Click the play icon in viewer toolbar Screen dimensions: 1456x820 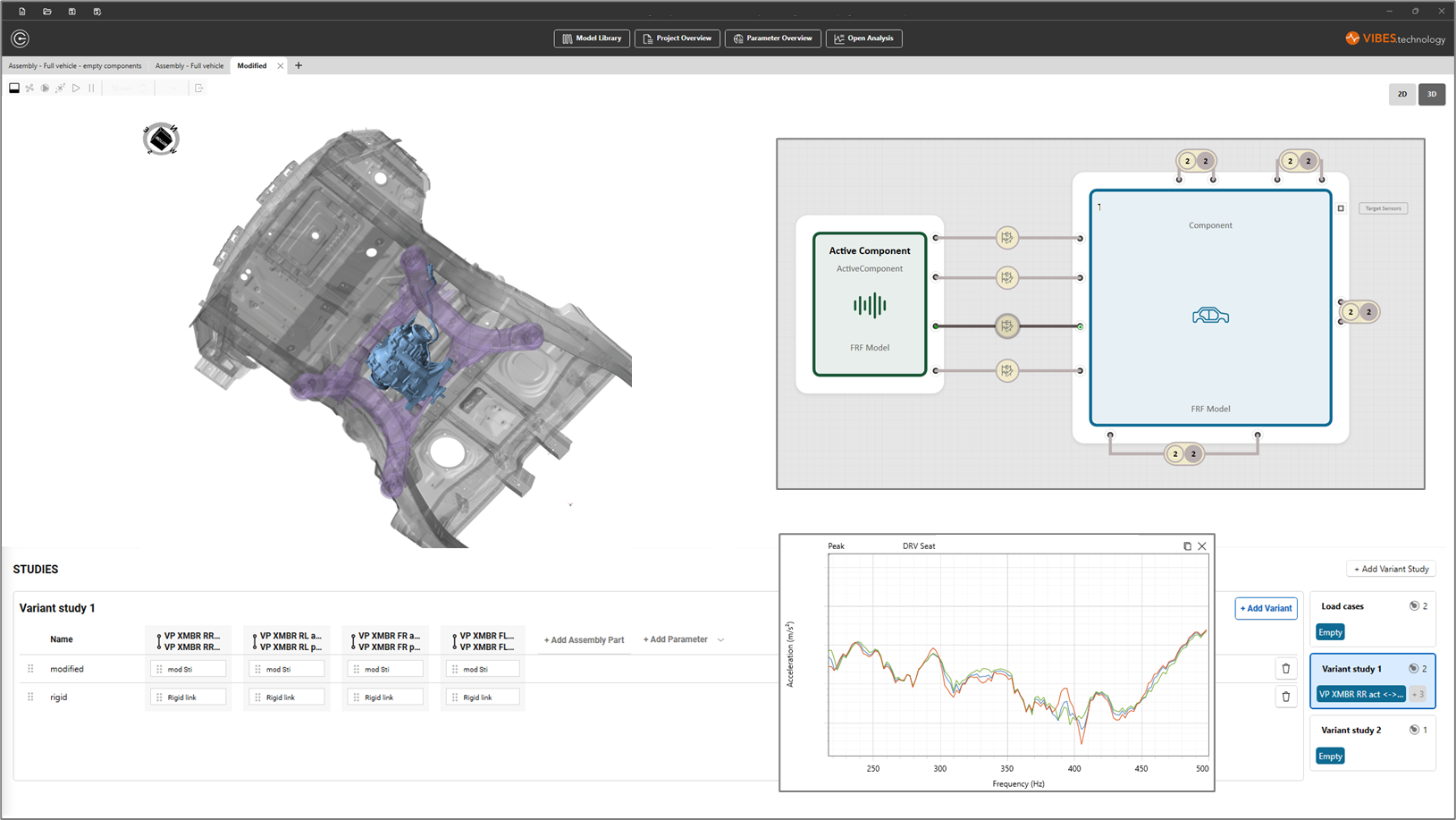76,89
